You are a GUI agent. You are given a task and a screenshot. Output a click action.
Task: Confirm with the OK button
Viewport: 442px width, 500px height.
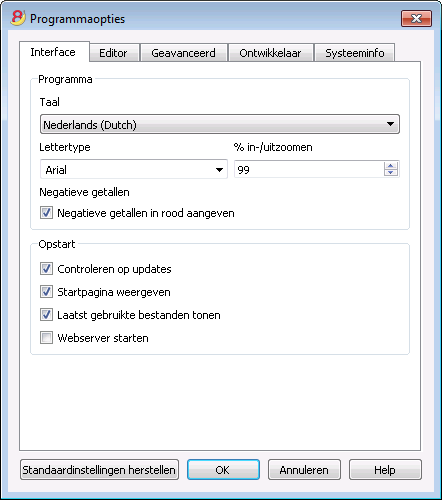pos(223,470)
